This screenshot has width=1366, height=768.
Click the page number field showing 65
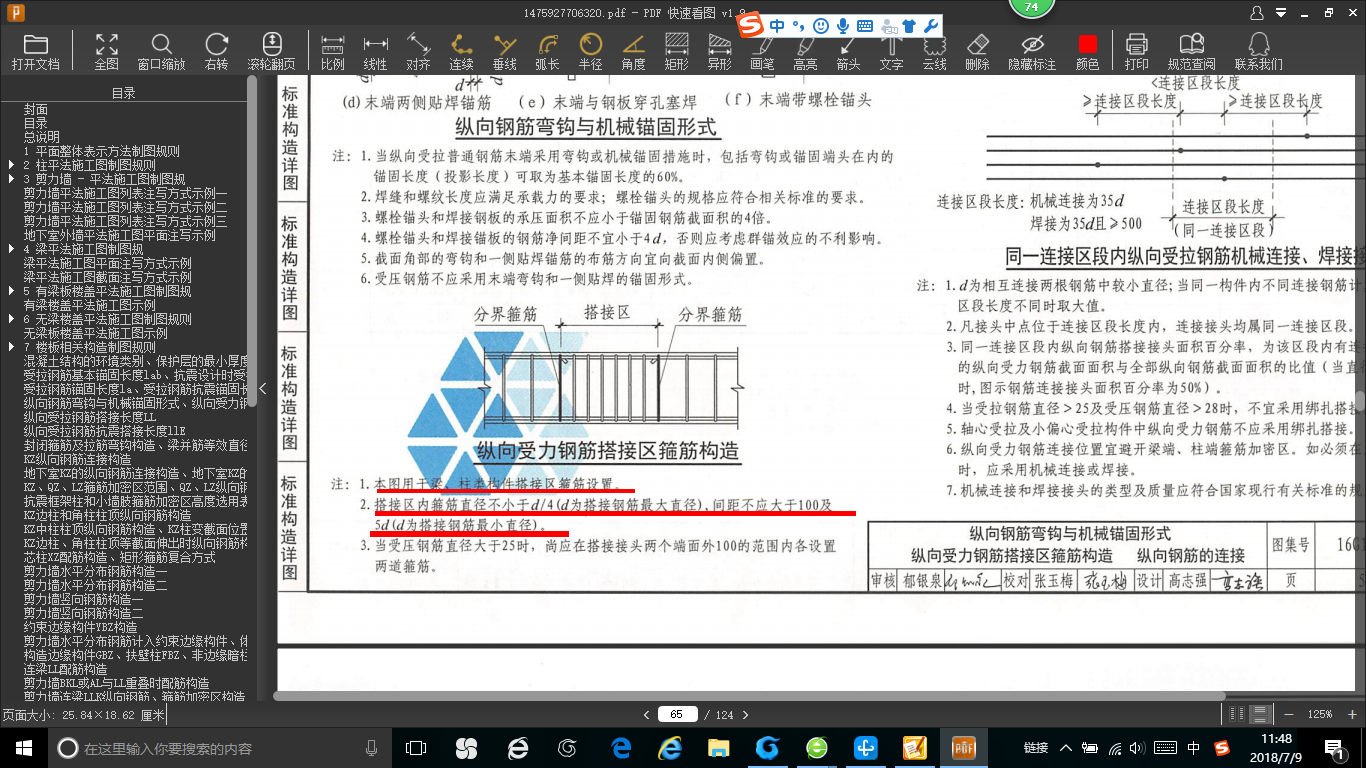677,714
